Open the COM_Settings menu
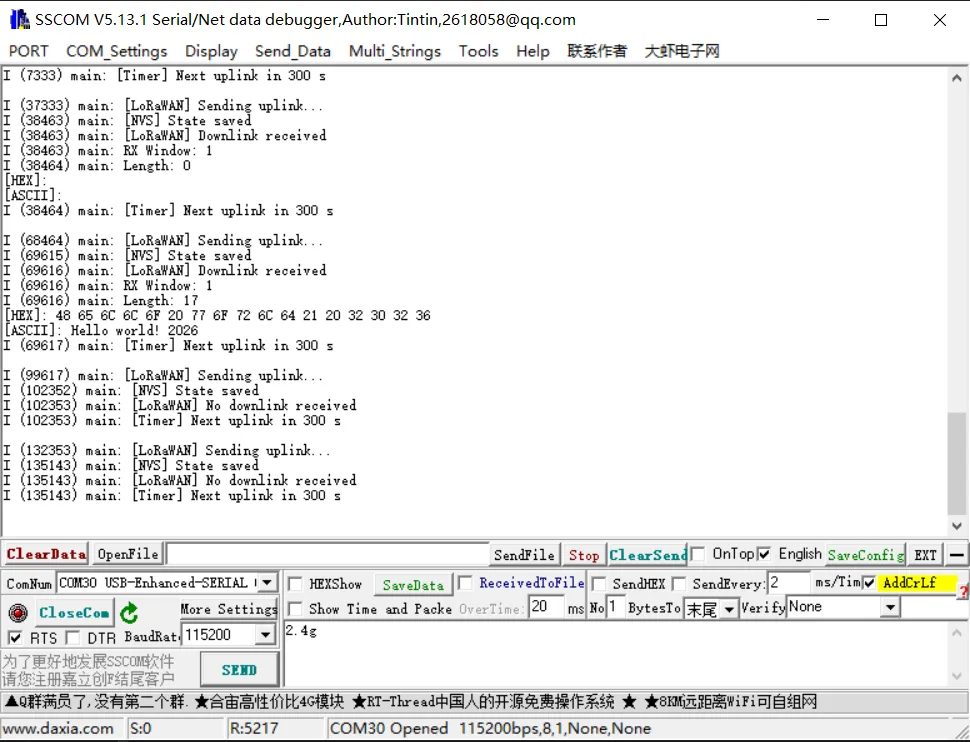 116,51
